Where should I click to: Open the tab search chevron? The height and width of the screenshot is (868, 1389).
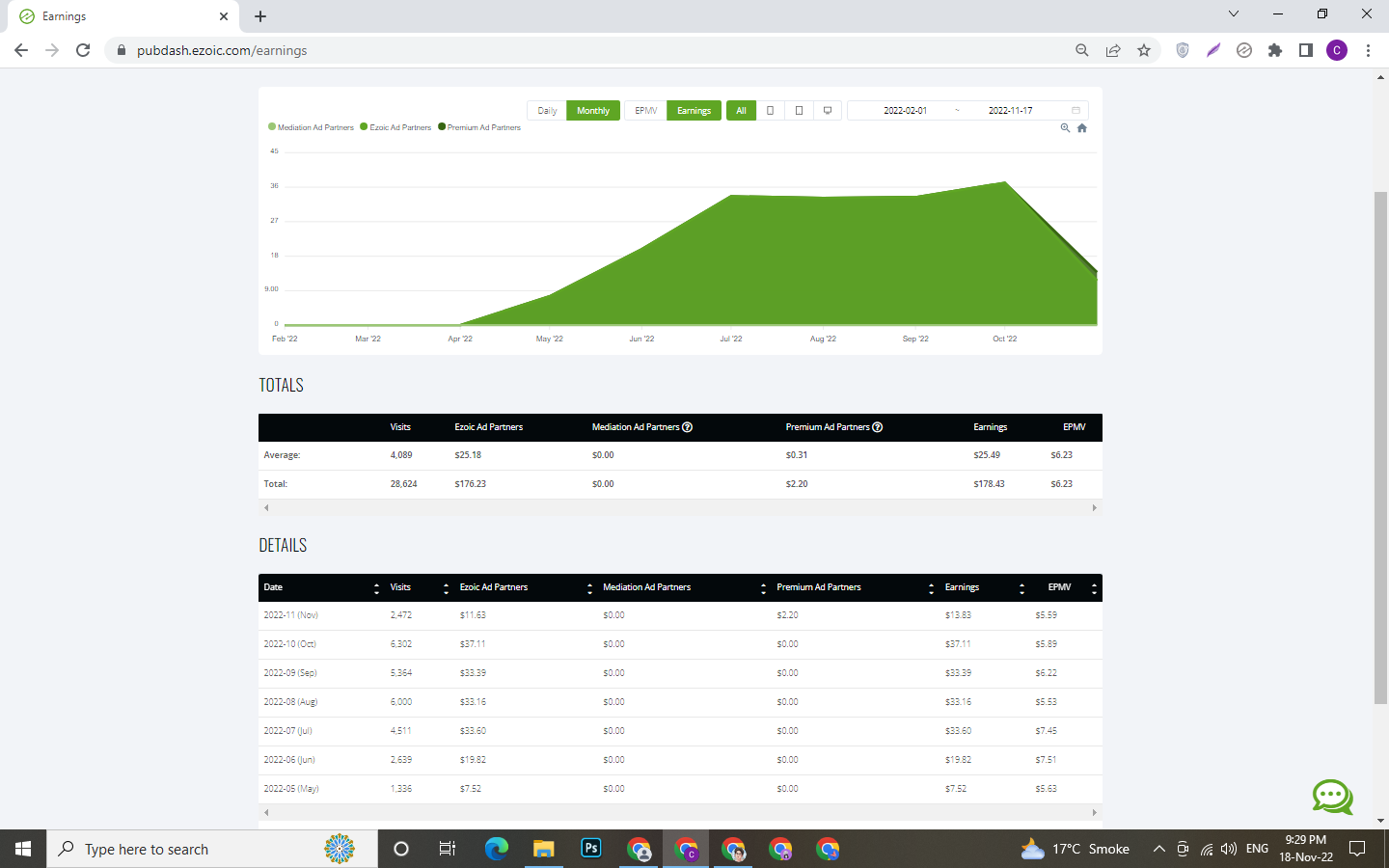point(1234,14)
